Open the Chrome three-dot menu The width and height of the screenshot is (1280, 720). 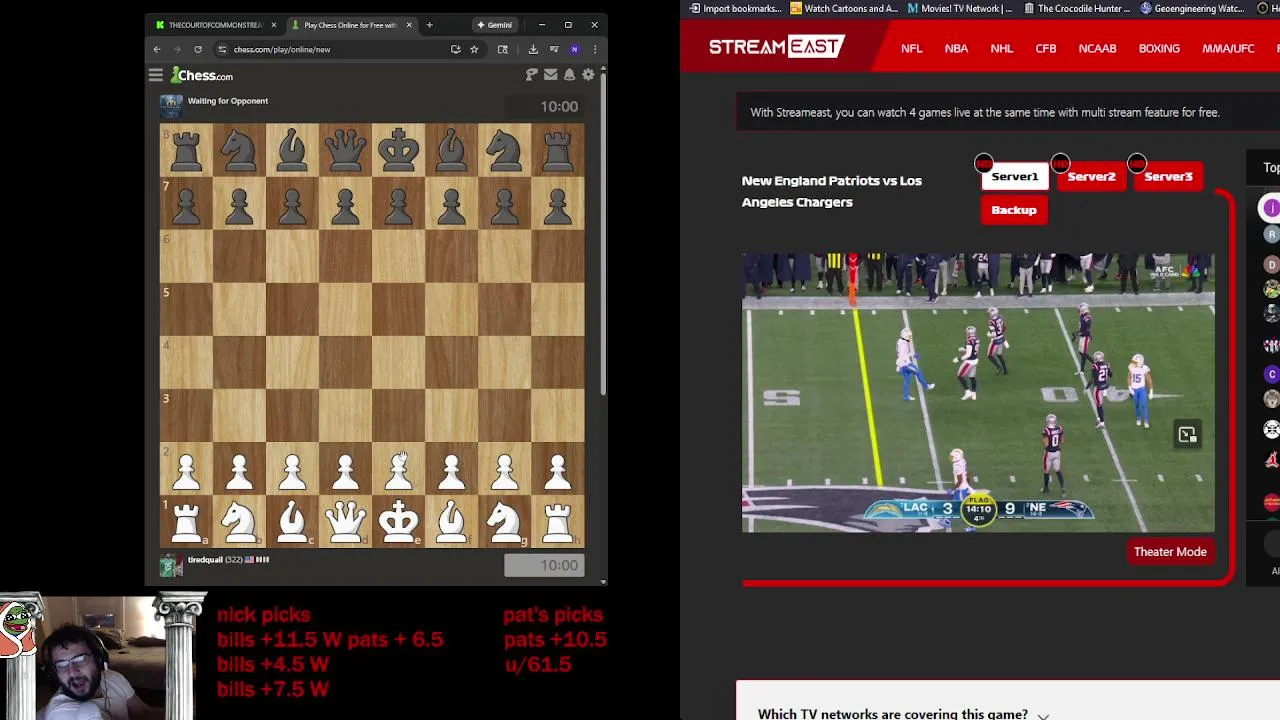[594, 49]
